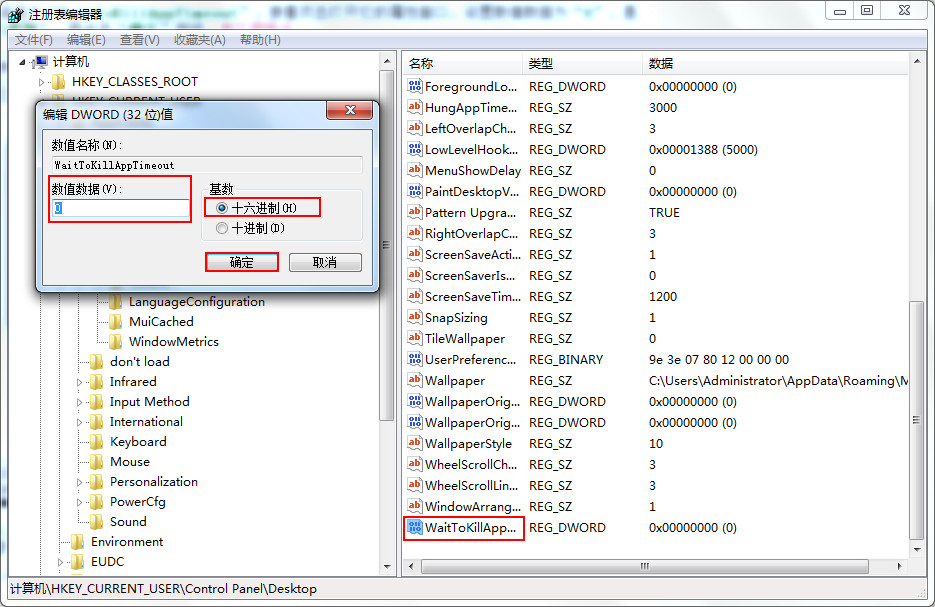
Task: Click the 数值数据 value input field
Action: (x=121, y=208)
